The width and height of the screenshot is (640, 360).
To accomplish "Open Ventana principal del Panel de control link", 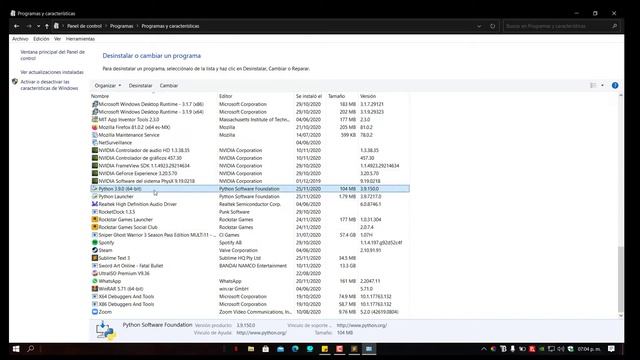I will point(53,55).
